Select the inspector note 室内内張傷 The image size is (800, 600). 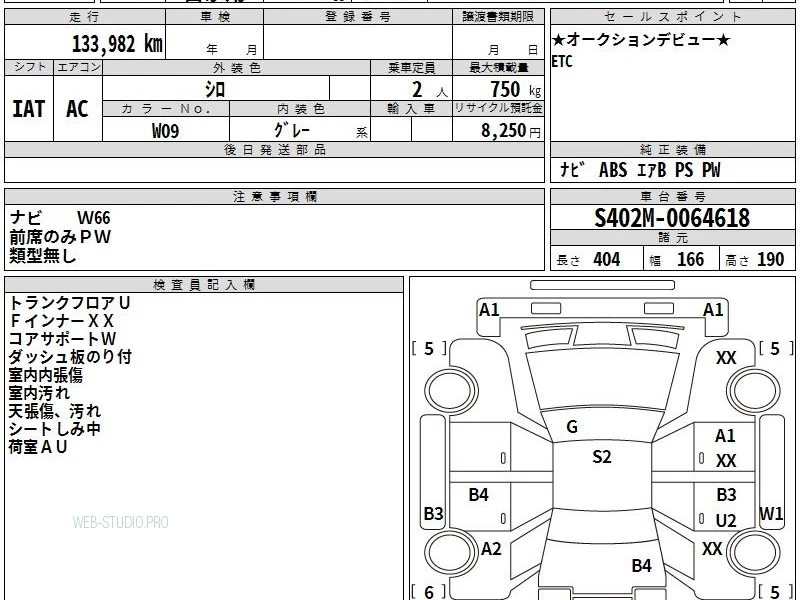click(x=45, y=375)
